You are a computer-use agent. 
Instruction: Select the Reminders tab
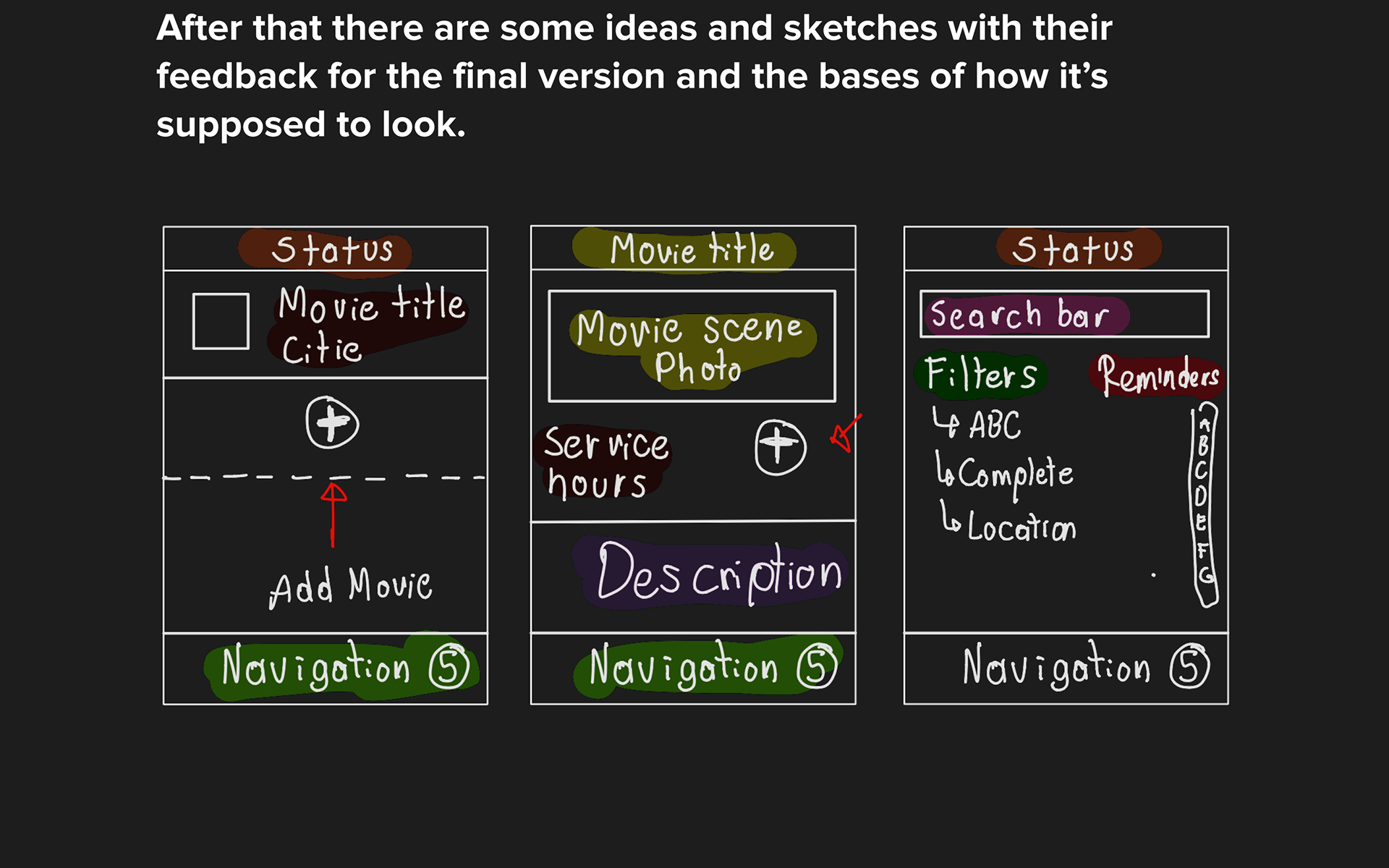point(1157,375)
